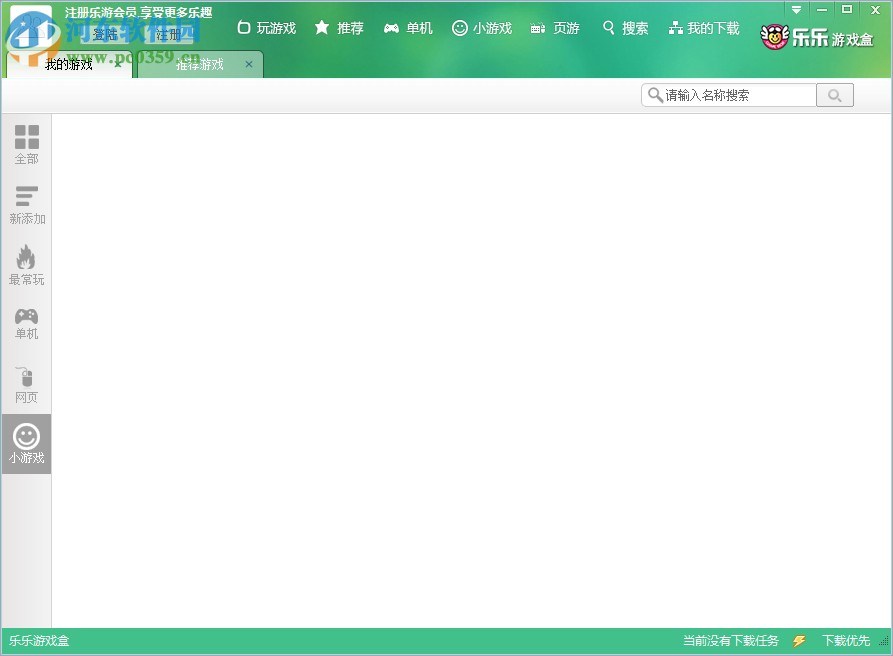
Task: Click the 登陆 login button
Action: pyautogui.click(x=105, y=35)
